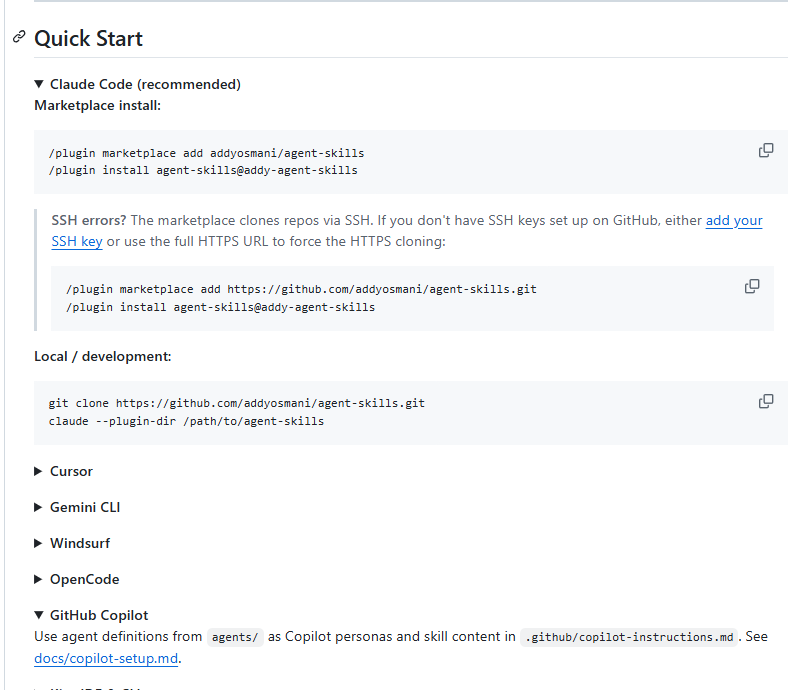Viewport: 811px width, 690px height.
Task: Expand the Gemini CLI section
Action: click(x=77, y=507)
